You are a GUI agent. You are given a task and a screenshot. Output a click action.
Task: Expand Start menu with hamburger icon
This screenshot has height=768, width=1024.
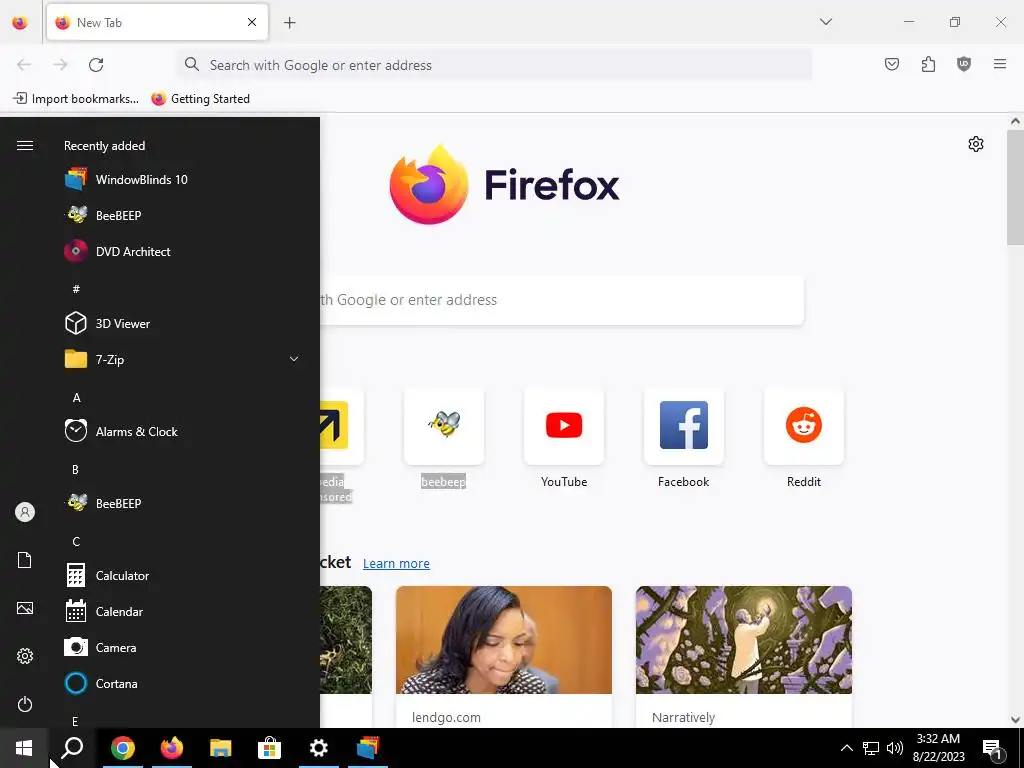(25, 145)
